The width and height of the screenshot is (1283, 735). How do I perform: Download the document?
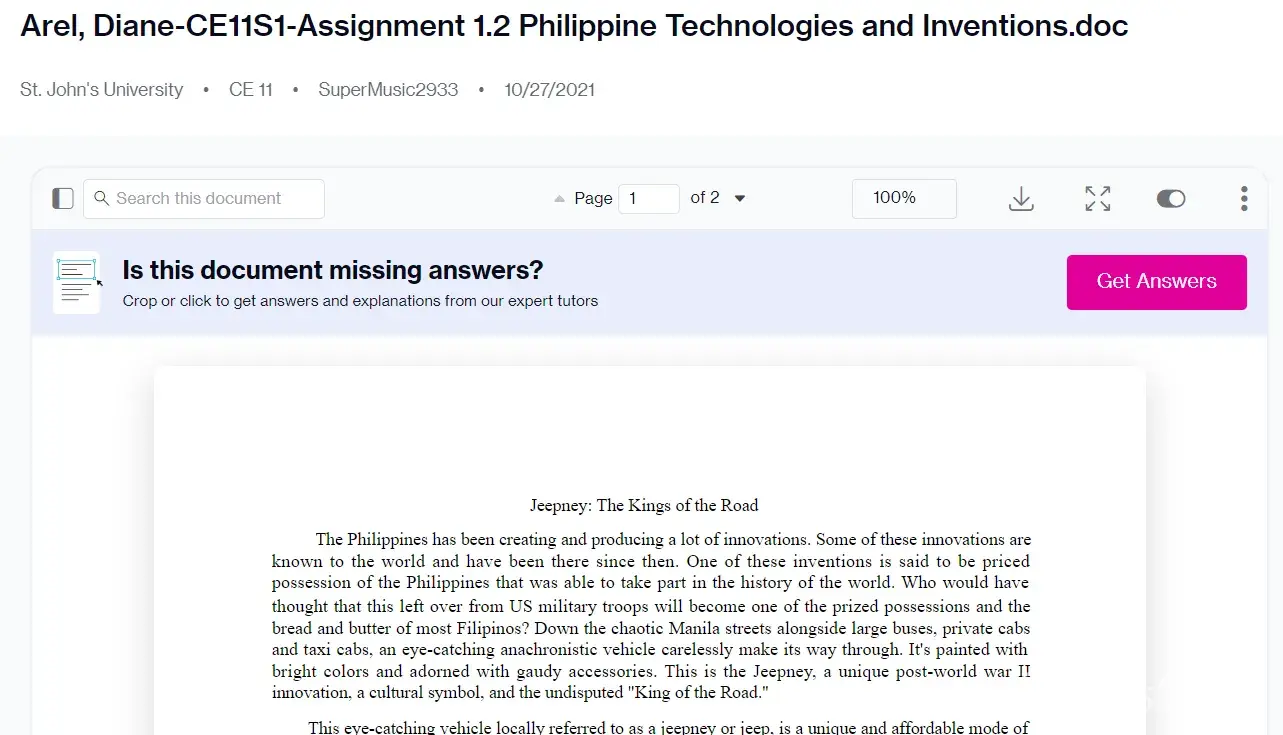click(1020, 198)
